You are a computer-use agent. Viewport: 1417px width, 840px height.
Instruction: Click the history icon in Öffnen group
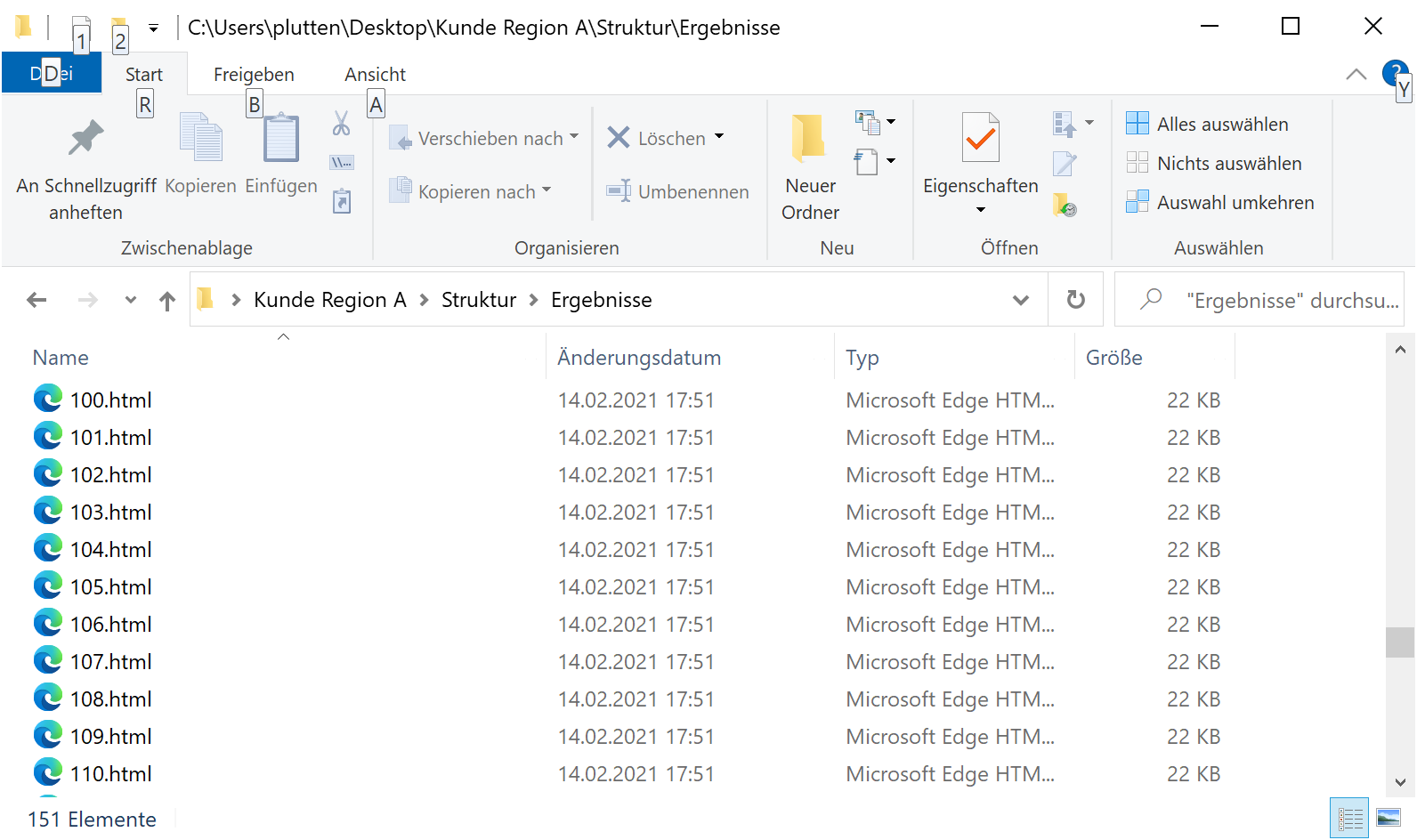1065,206
